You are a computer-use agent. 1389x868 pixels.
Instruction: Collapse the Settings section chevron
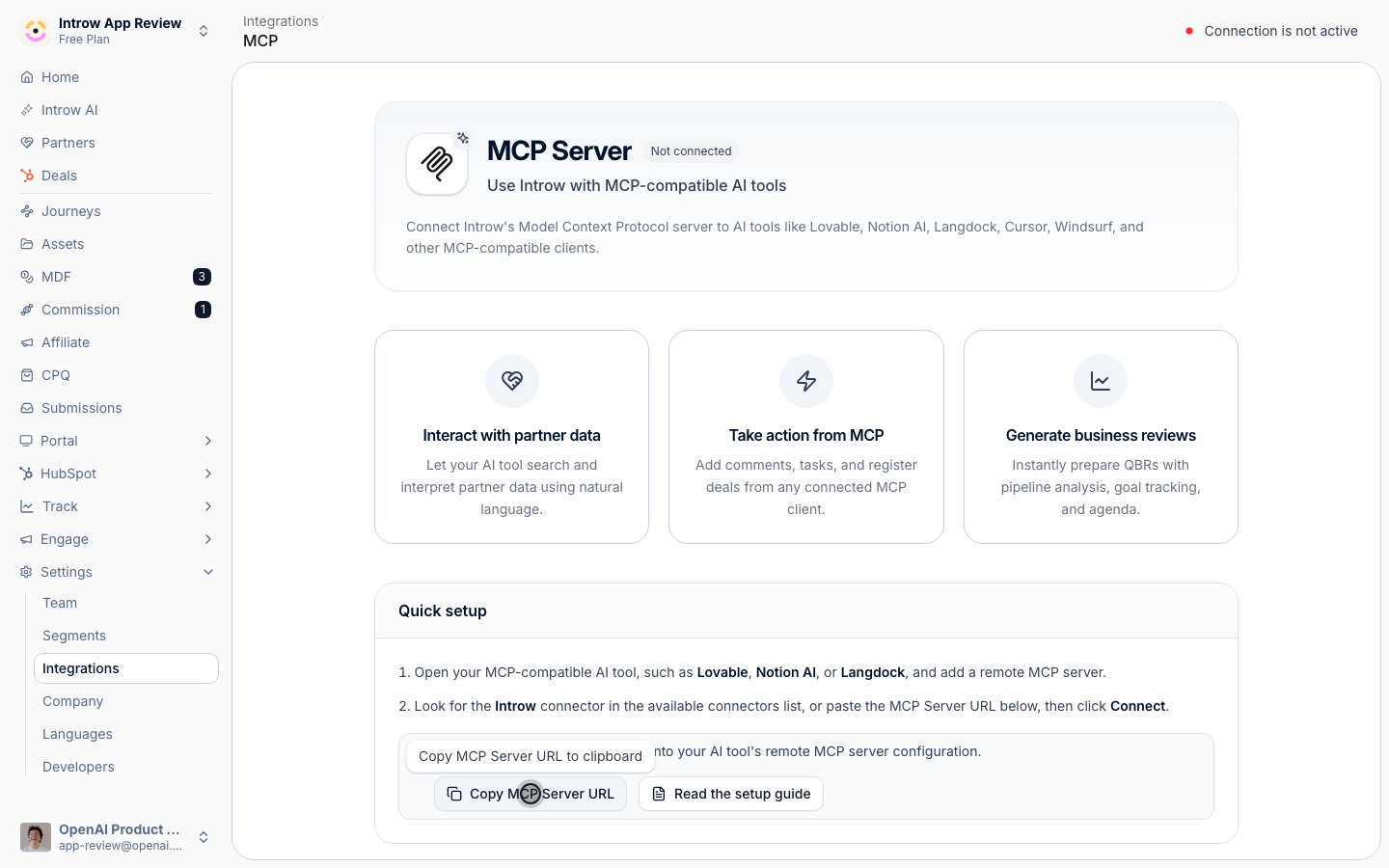click(208, 572)
